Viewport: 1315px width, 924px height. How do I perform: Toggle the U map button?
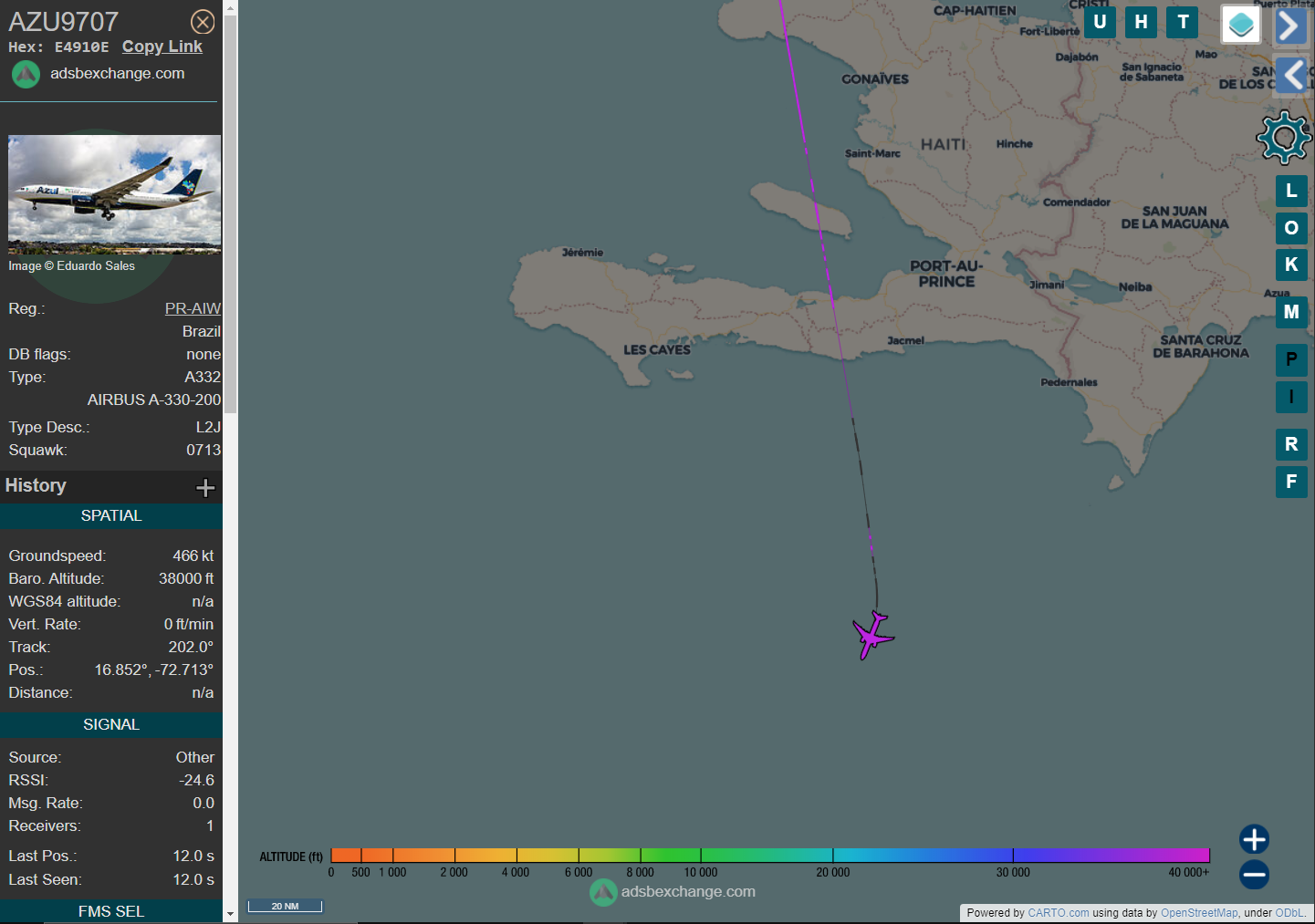[1100, 22]
